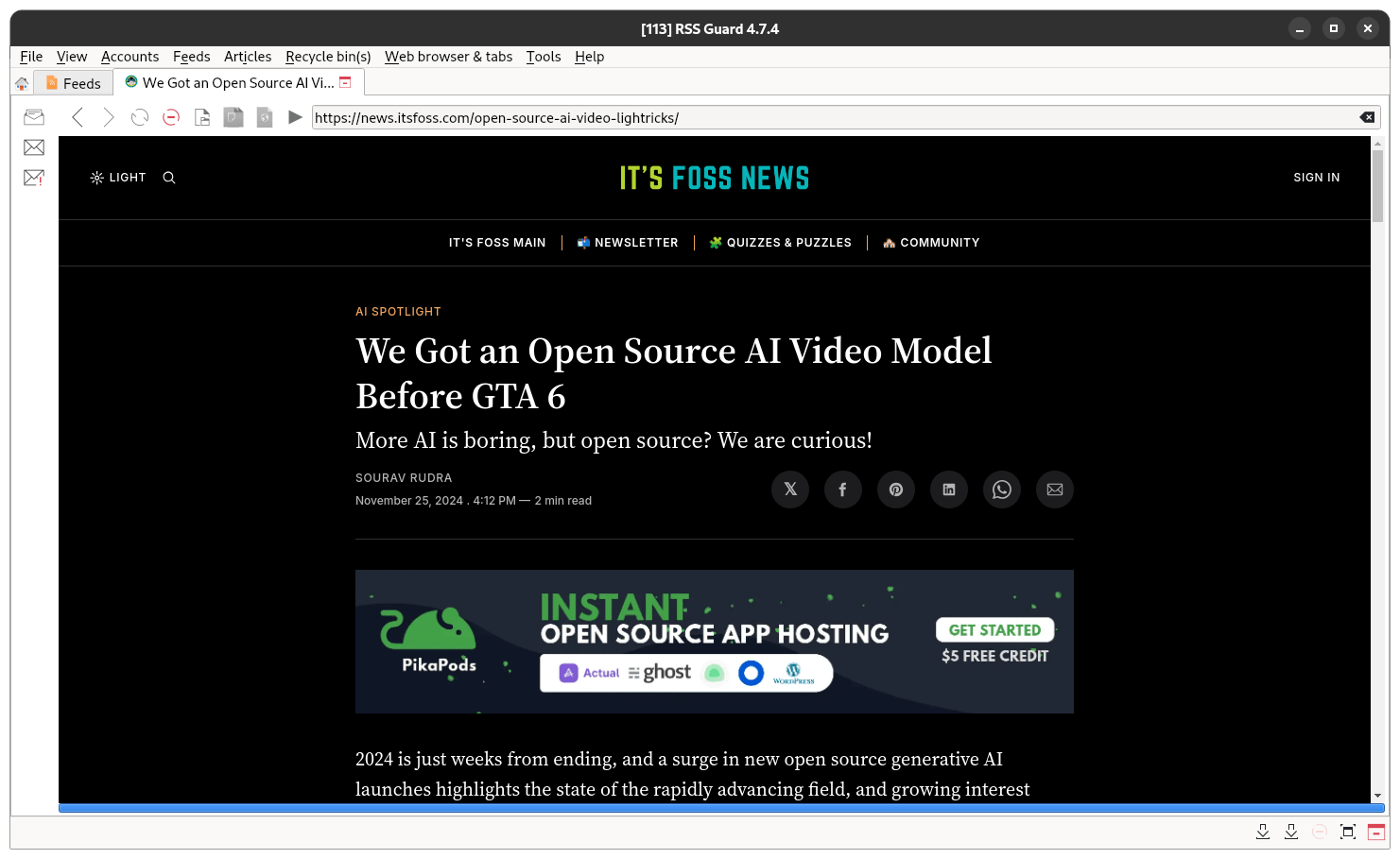This screenshot has width=1400, height=859.
Task: Expand the Recycle bin(s) menu
Action: click(328, 56)
